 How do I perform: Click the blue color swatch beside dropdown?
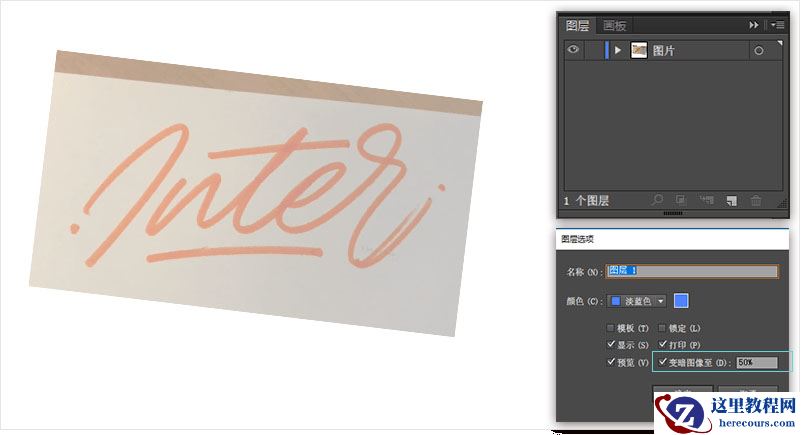[681, 301]
